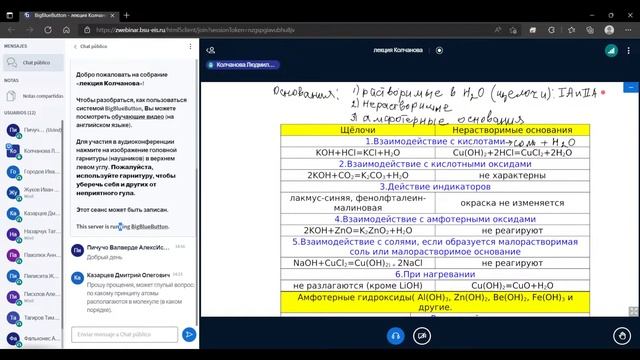Go to the browser home icon
Viewport: 640px width, 360px height.
(66, 30)
